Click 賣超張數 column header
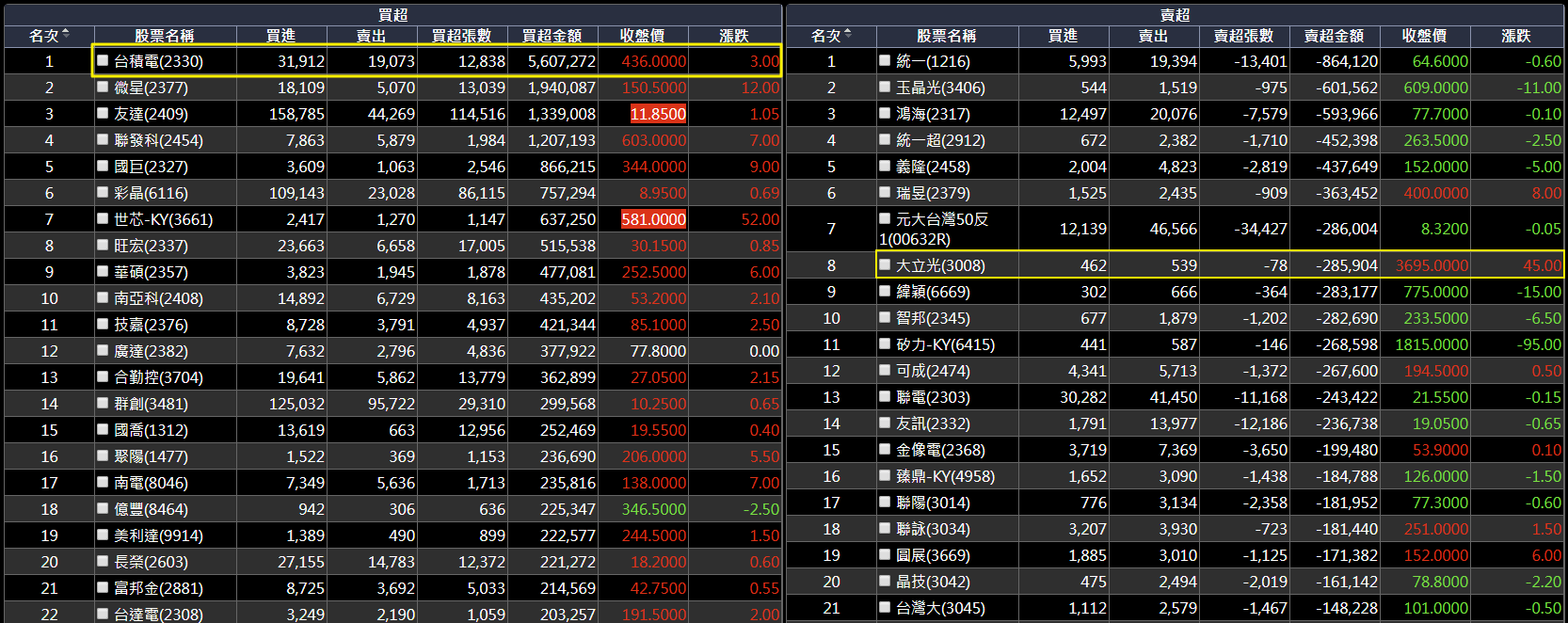 tap(1243, 36)
